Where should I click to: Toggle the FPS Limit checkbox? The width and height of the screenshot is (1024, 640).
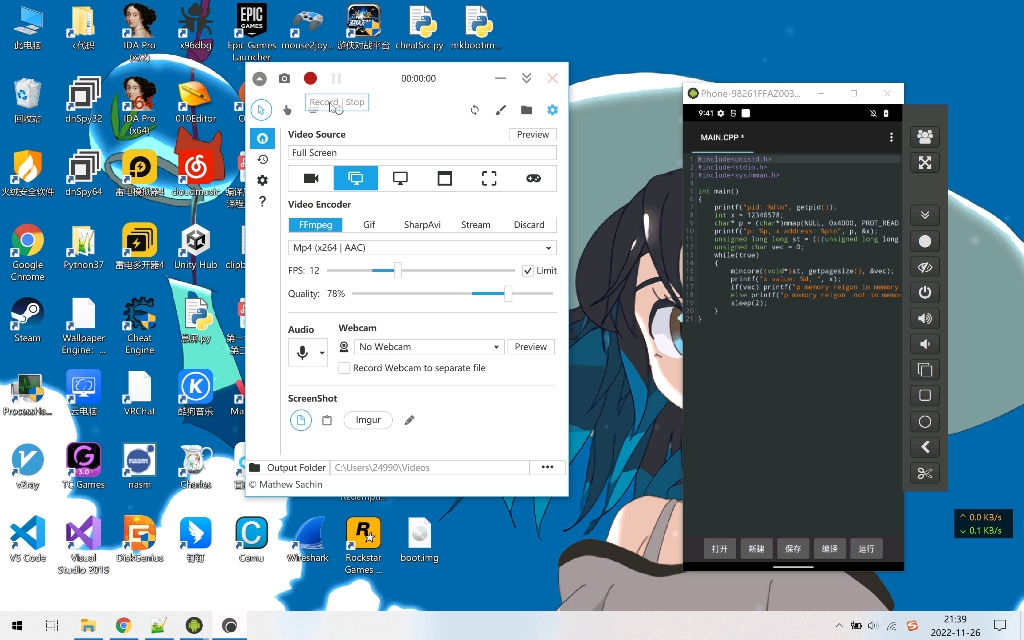tap(528, 270)
